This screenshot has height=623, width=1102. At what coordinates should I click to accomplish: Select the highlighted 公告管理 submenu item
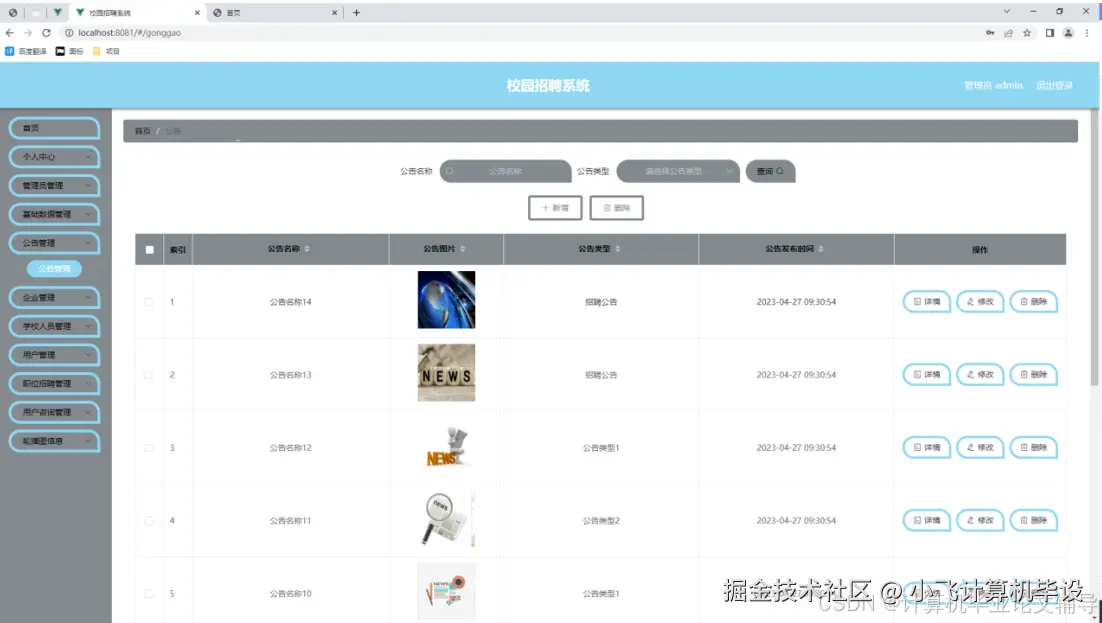pyautogui.click(x=54, y=269)
